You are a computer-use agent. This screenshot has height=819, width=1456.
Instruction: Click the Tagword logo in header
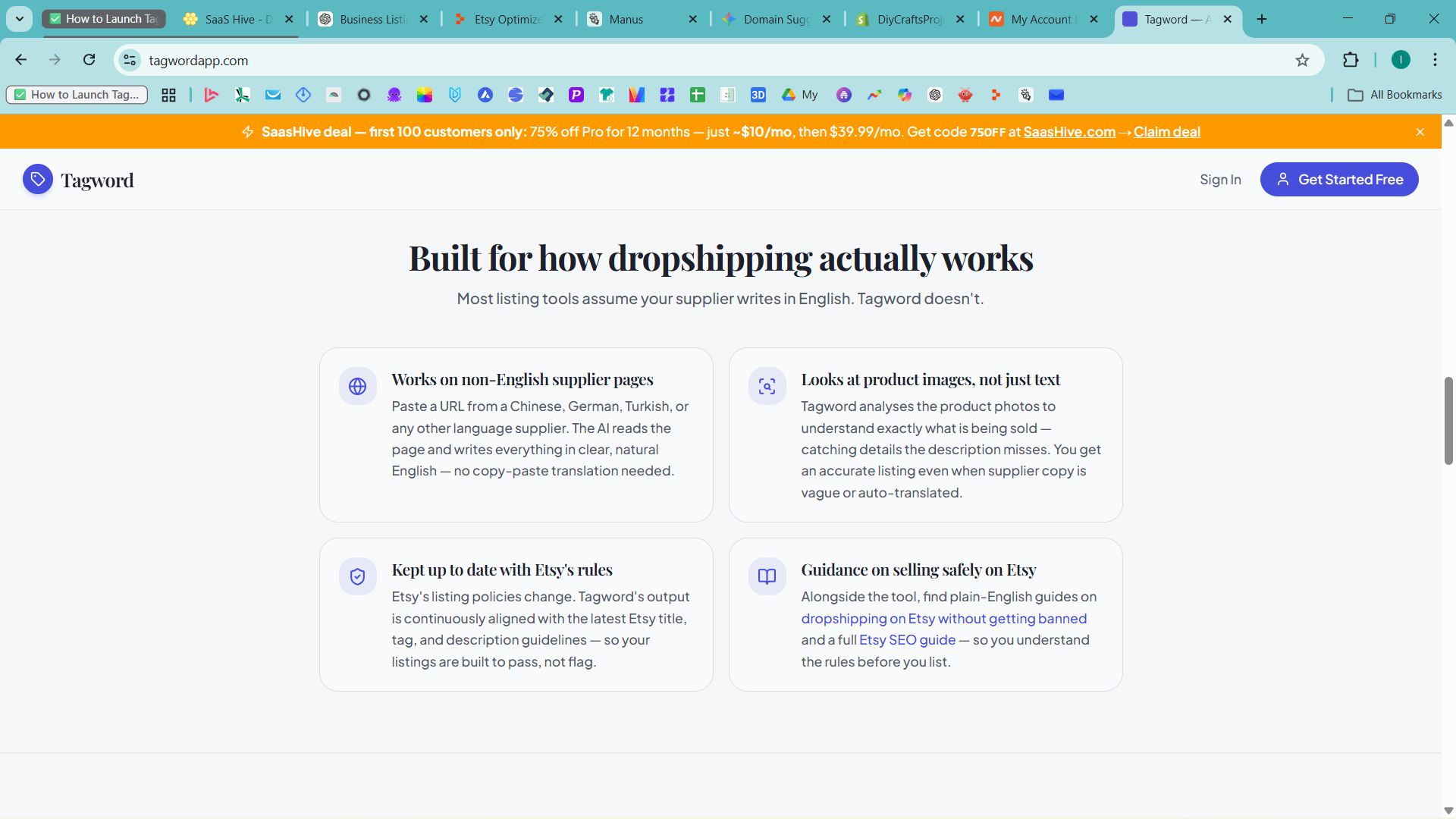[78, 180]
